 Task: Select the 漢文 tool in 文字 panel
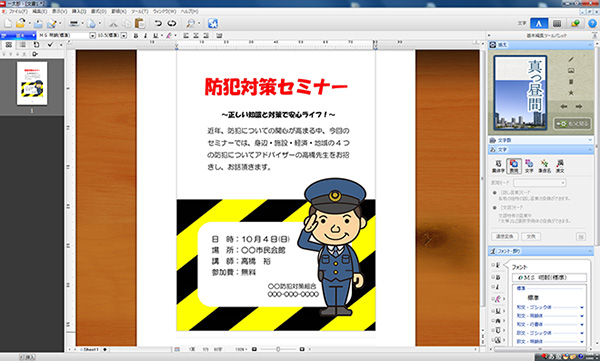click(560, 166)
